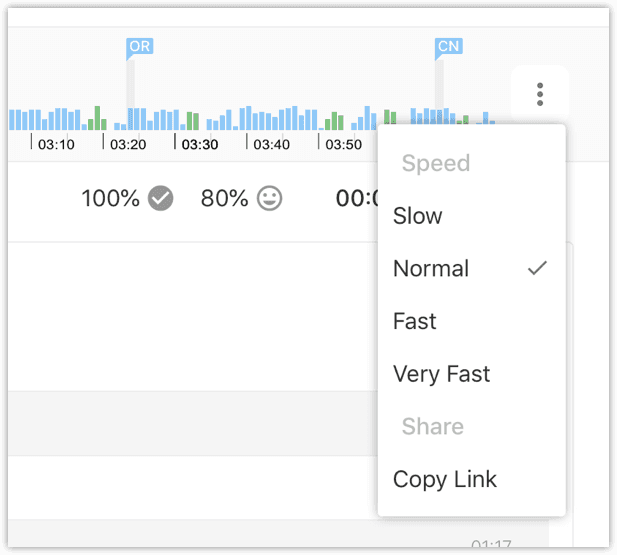The width and height of the screenshot is (617, 555).
Task: Jump to 03:10 on the timeline
Action: [x=56, y=145]
